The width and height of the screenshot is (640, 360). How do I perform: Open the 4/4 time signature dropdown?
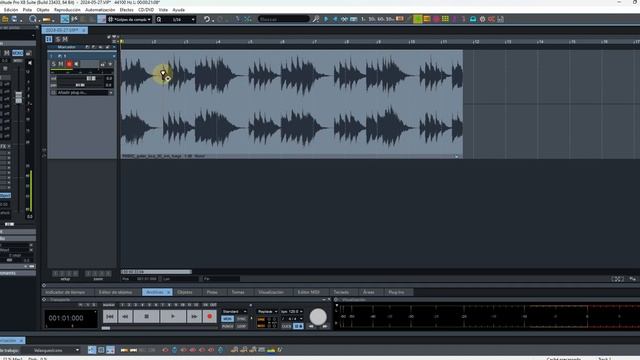tap(292, 319)
